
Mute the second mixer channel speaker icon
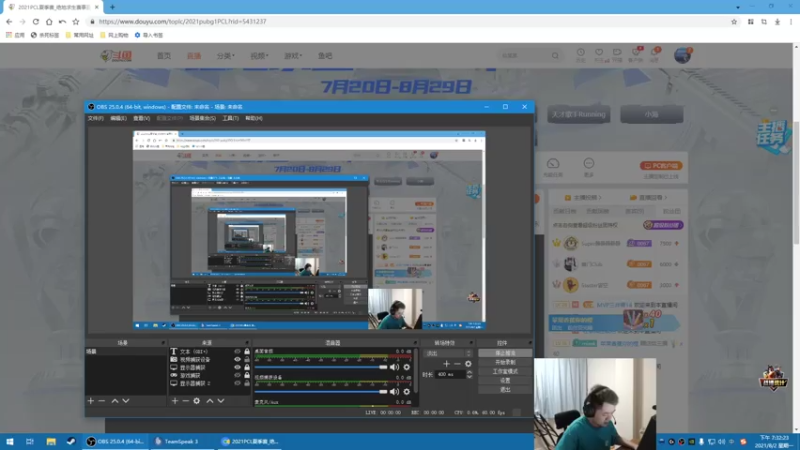pos(394,391)
